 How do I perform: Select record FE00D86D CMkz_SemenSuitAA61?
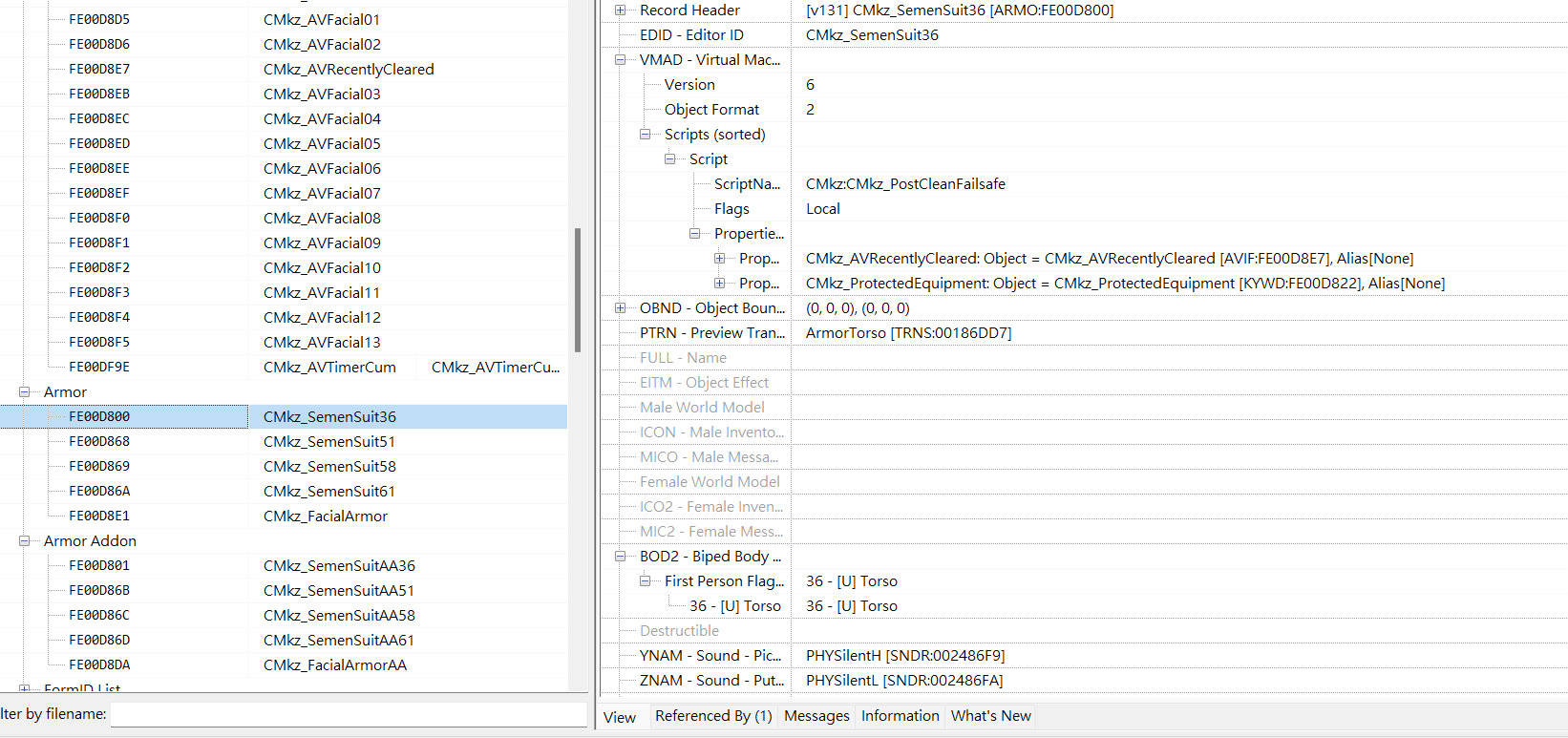tap(284, 641)
